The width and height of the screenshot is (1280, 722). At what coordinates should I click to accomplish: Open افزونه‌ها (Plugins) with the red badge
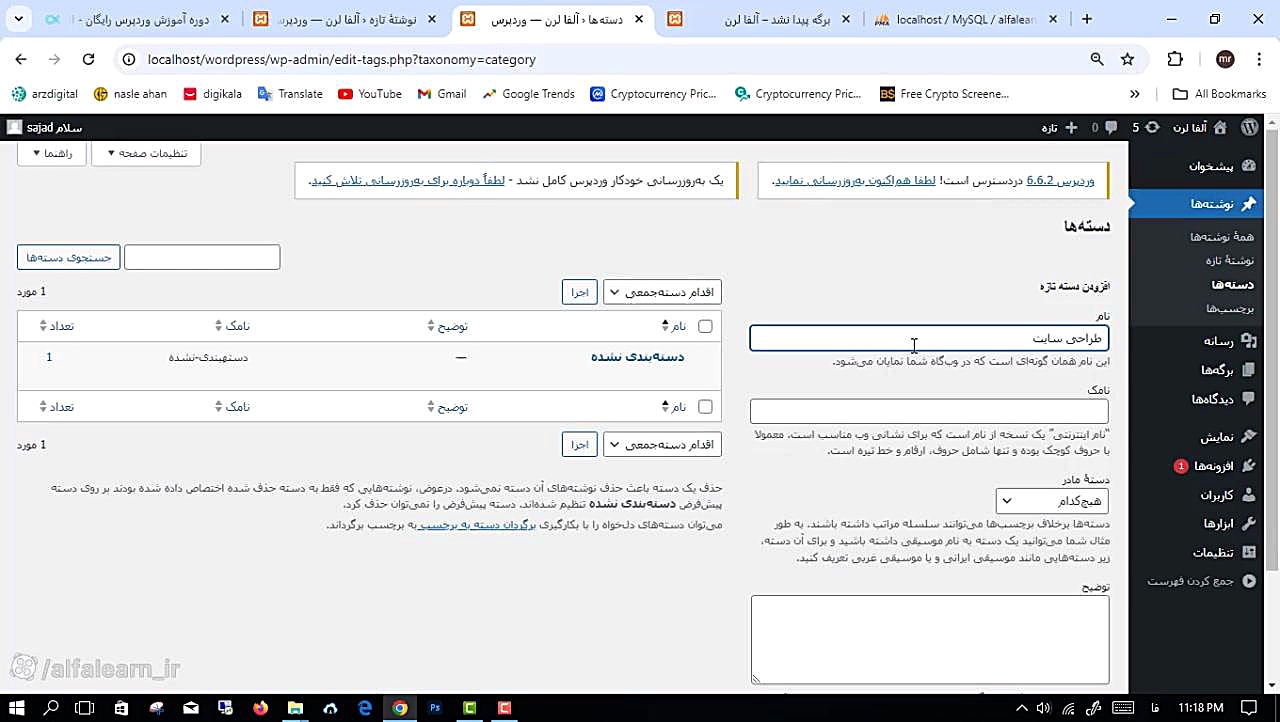(x=1215, y=466)
